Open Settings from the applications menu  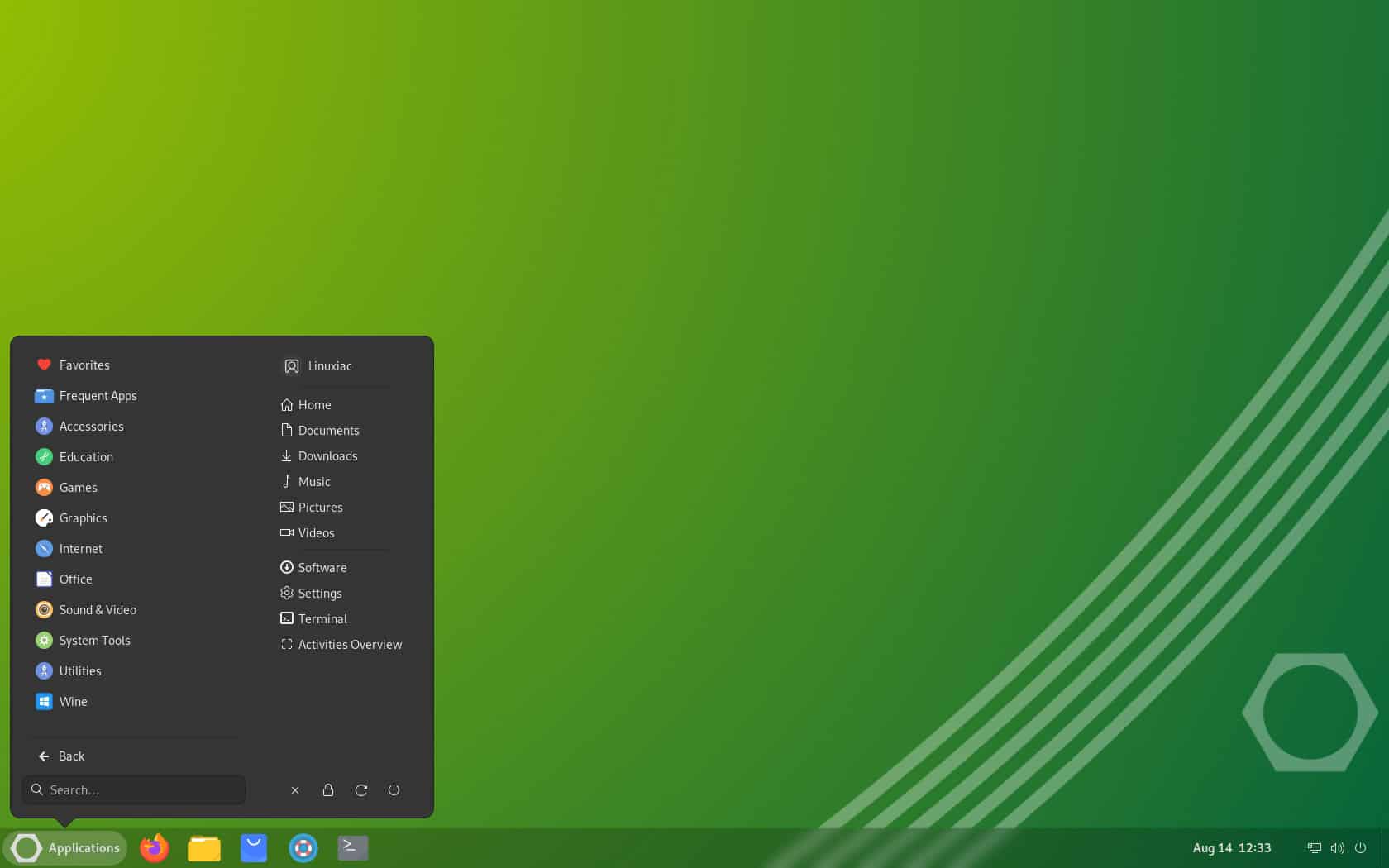coord(319,593)
